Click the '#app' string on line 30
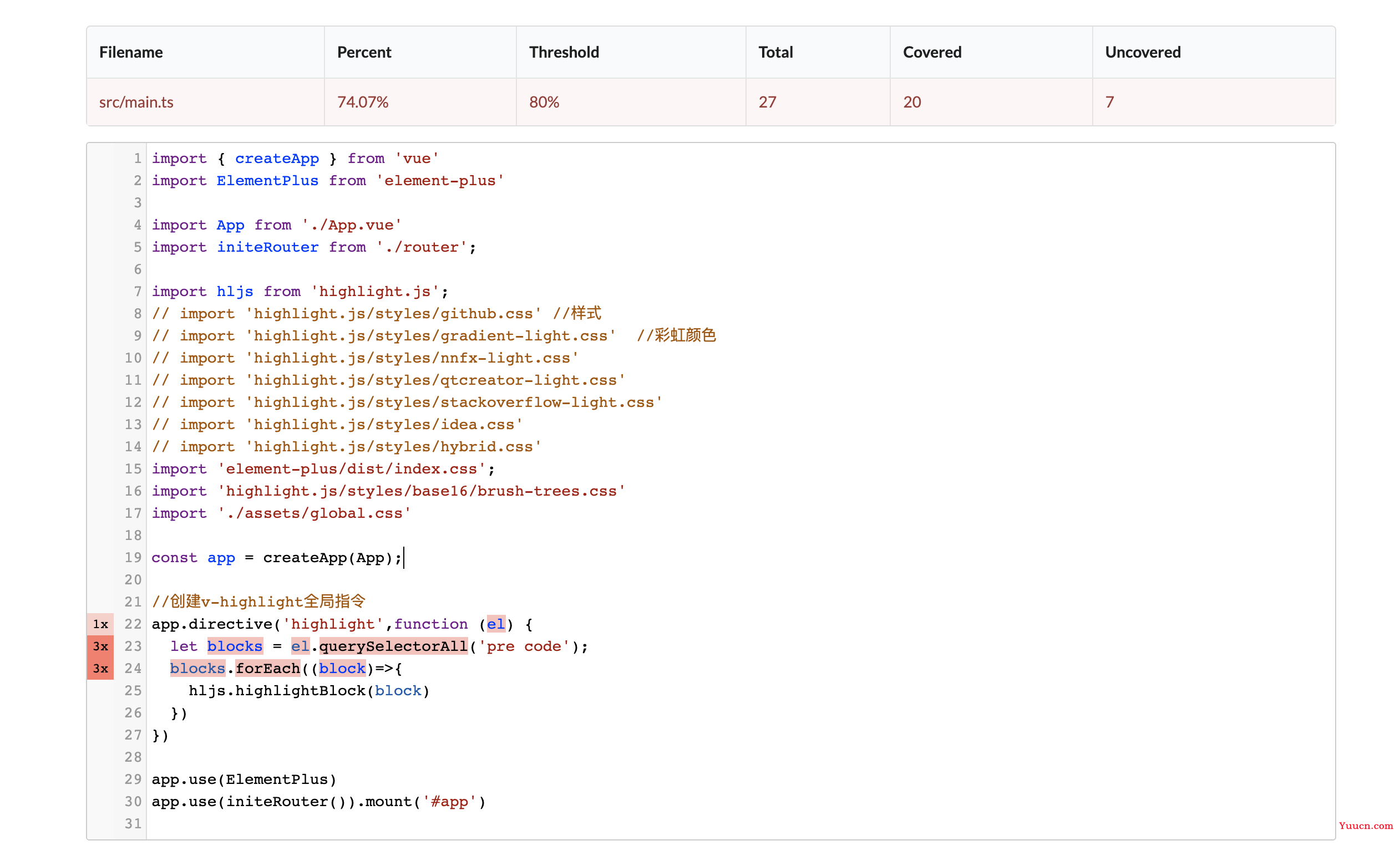 coord(449,802)
